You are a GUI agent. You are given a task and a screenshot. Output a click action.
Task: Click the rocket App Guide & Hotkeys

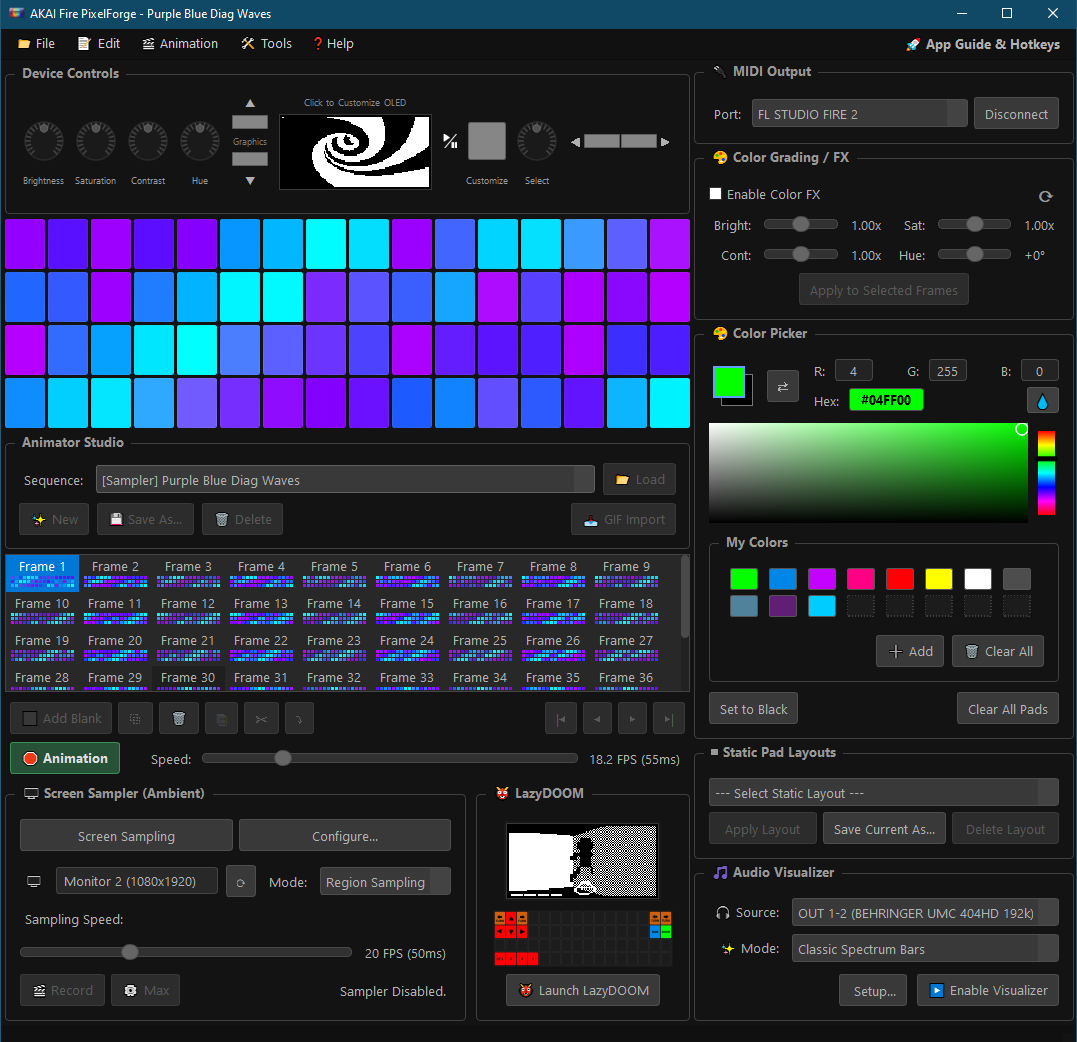[983, 44]
